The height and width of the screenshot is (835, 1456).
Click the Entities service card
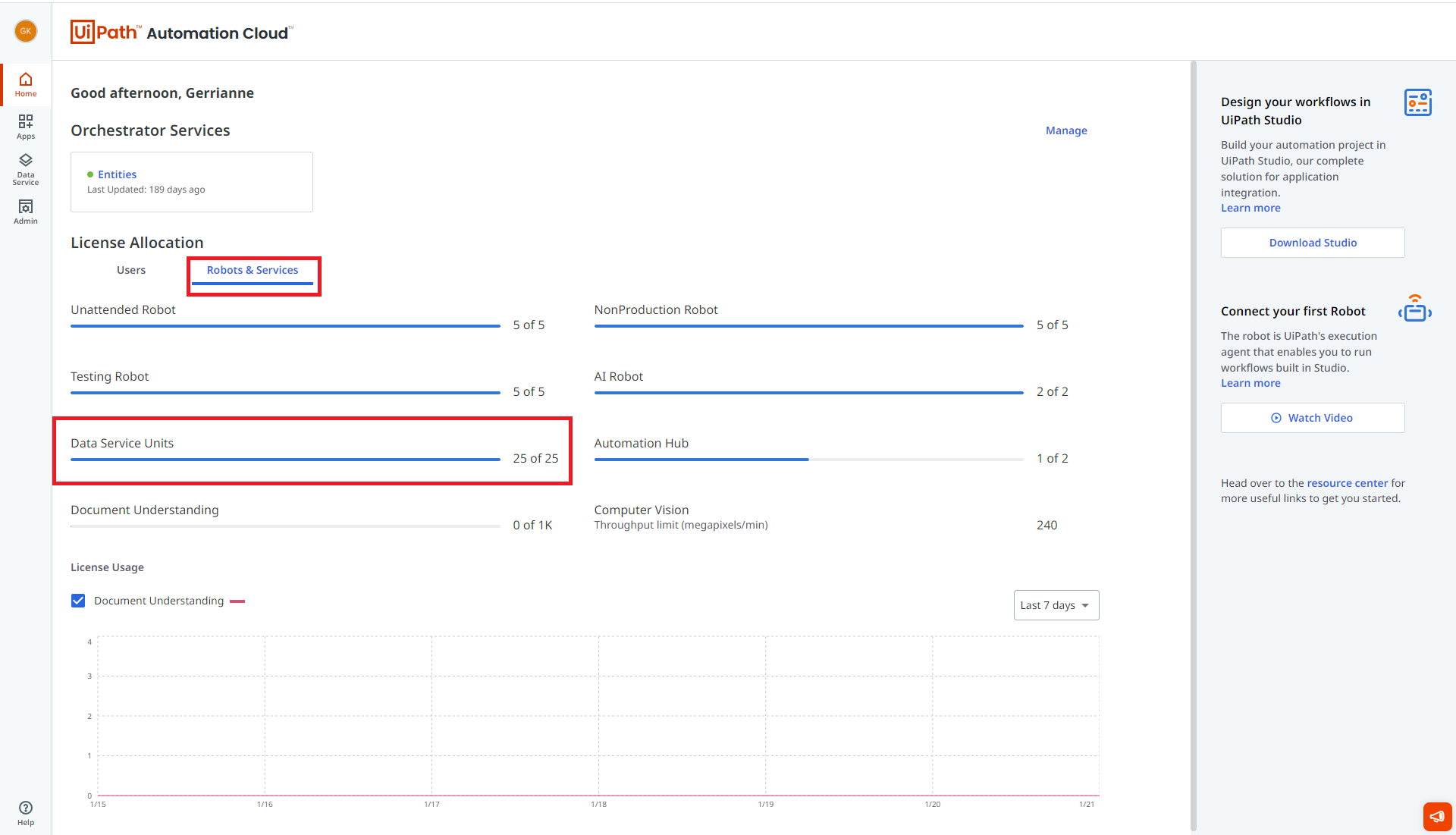tap(192, 182)
